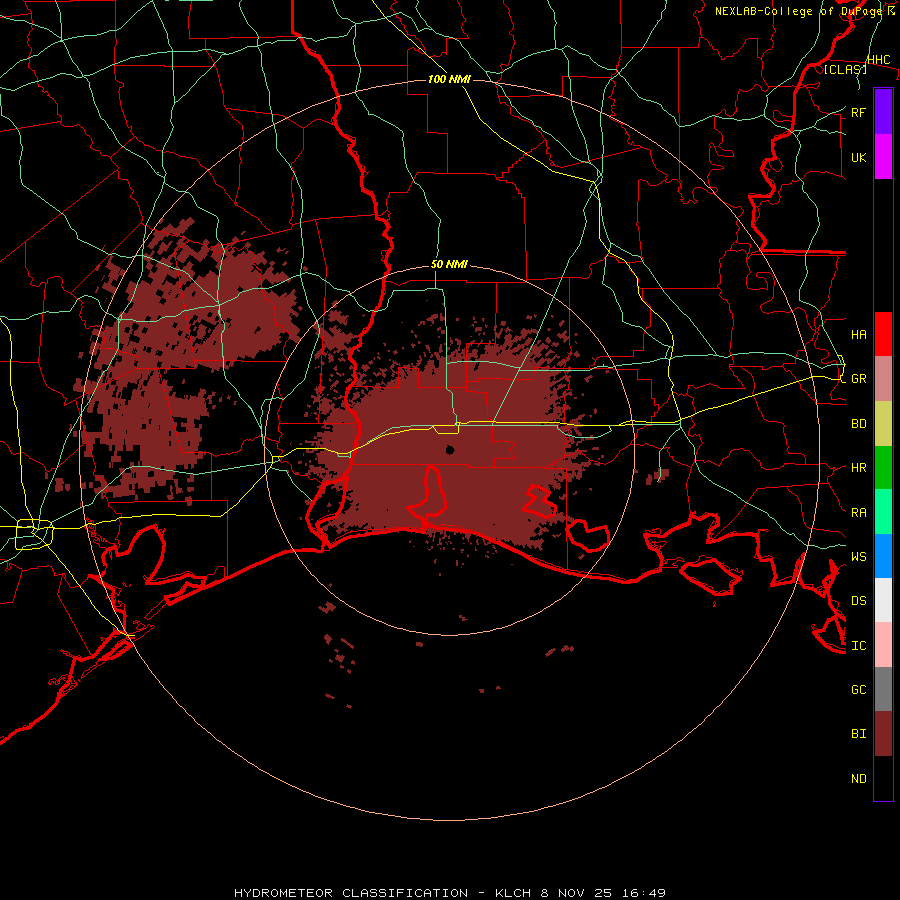Select the RA label text in legend

coord(858,512)
